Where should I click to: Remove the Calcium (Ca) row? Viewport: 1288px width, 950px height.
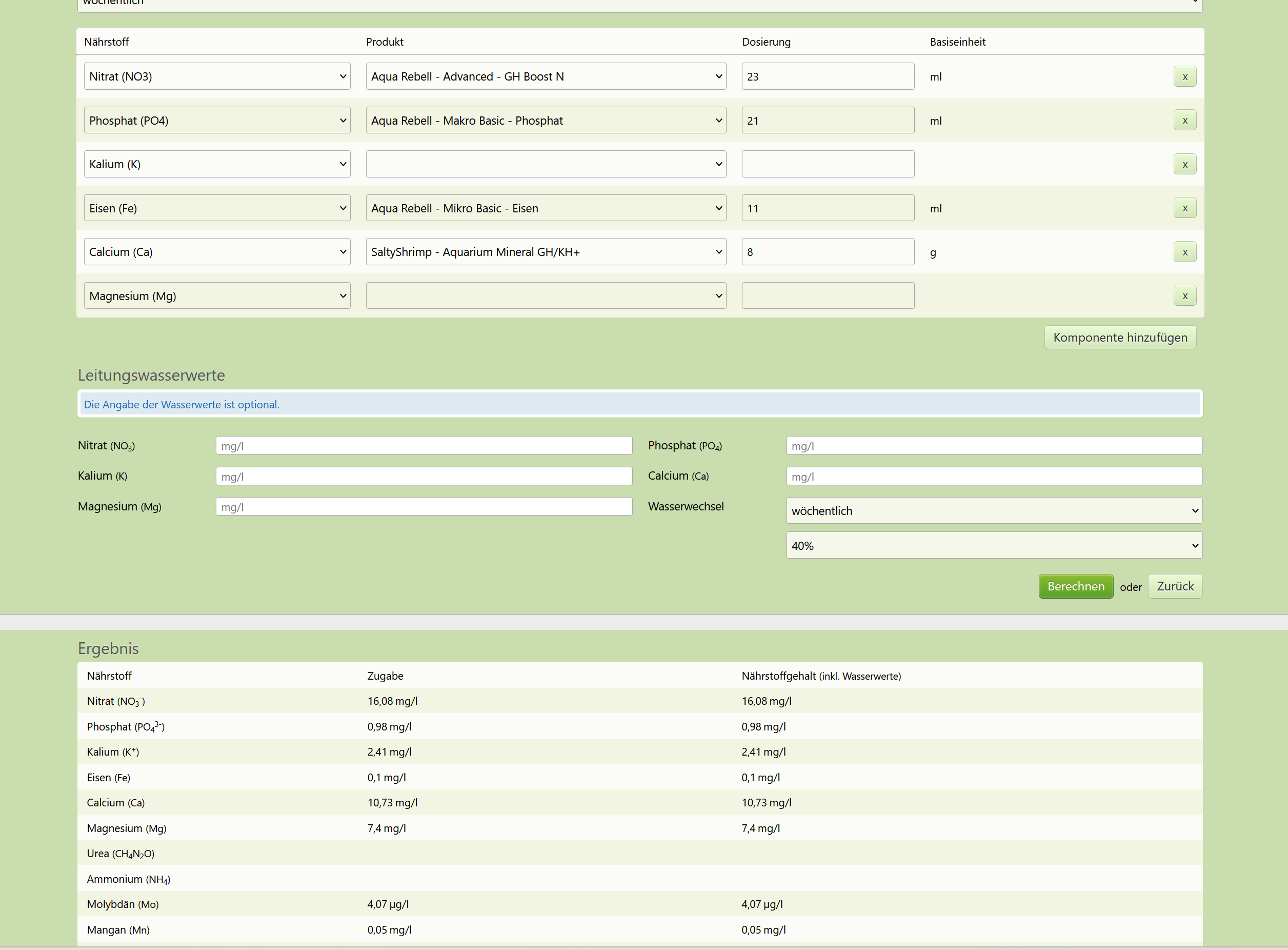click(x=1184, y=252)
